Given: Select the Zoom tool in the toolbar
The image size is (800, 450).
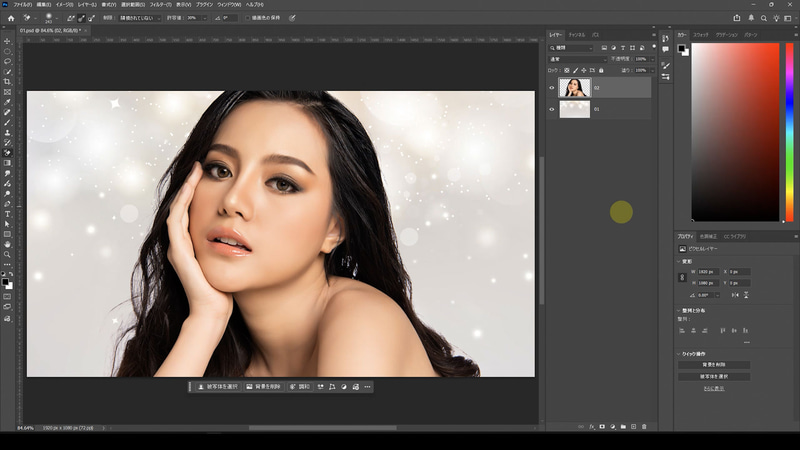Looking at the screenshot, I should click(7, 255).
